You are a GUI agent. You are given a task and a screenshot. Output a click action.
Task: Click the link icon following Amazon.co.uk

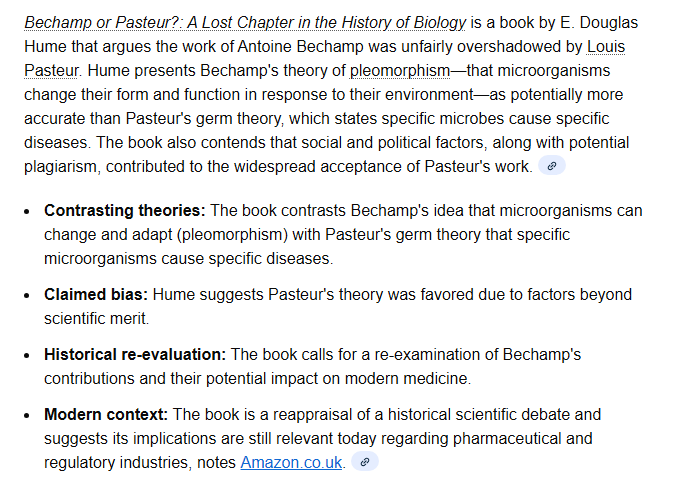click(x=364, y=462)
